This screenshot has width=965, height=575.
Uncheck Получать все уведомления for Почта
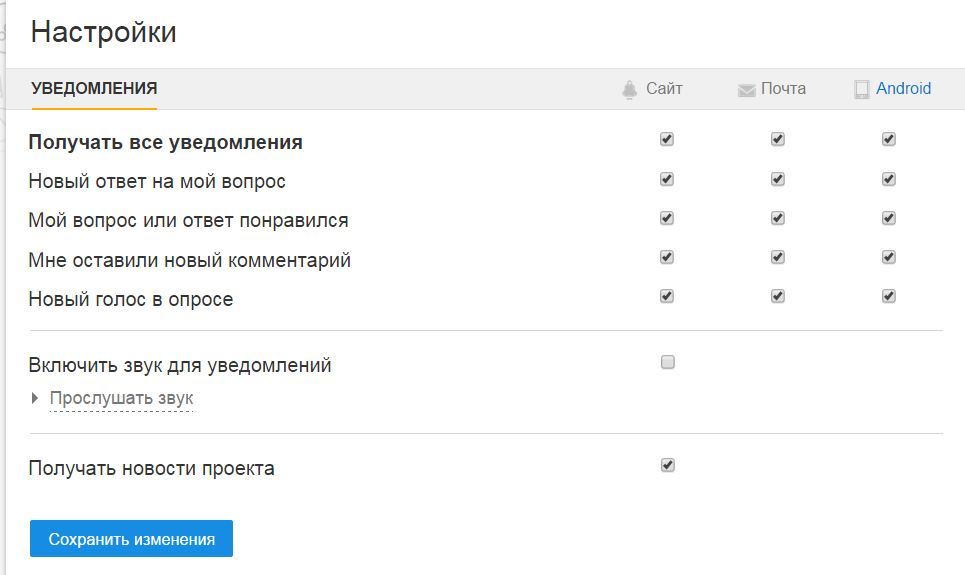tap(778, 139)
